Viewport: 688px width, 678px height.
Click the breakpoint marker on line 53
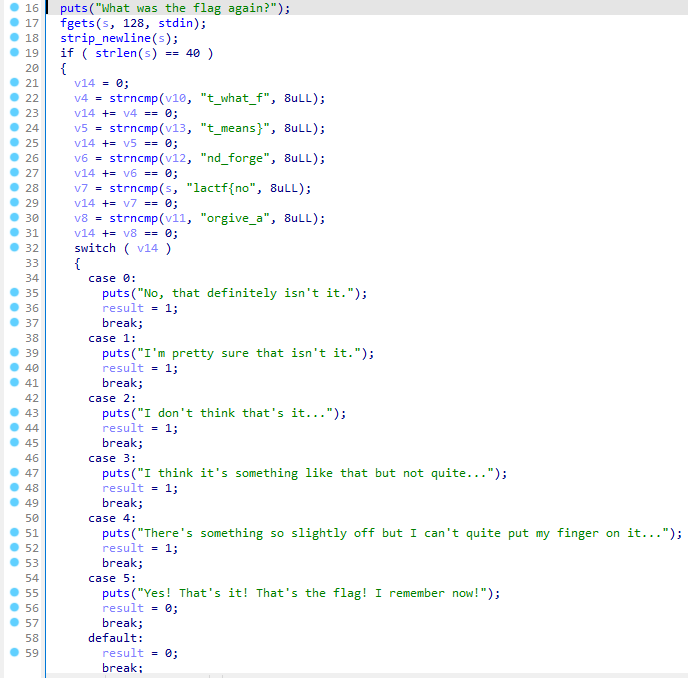[14, 562]
